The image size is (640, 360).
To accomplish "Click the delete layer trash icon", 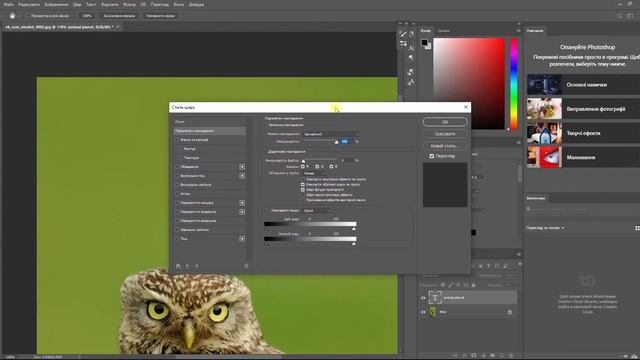I will (511, 356).
